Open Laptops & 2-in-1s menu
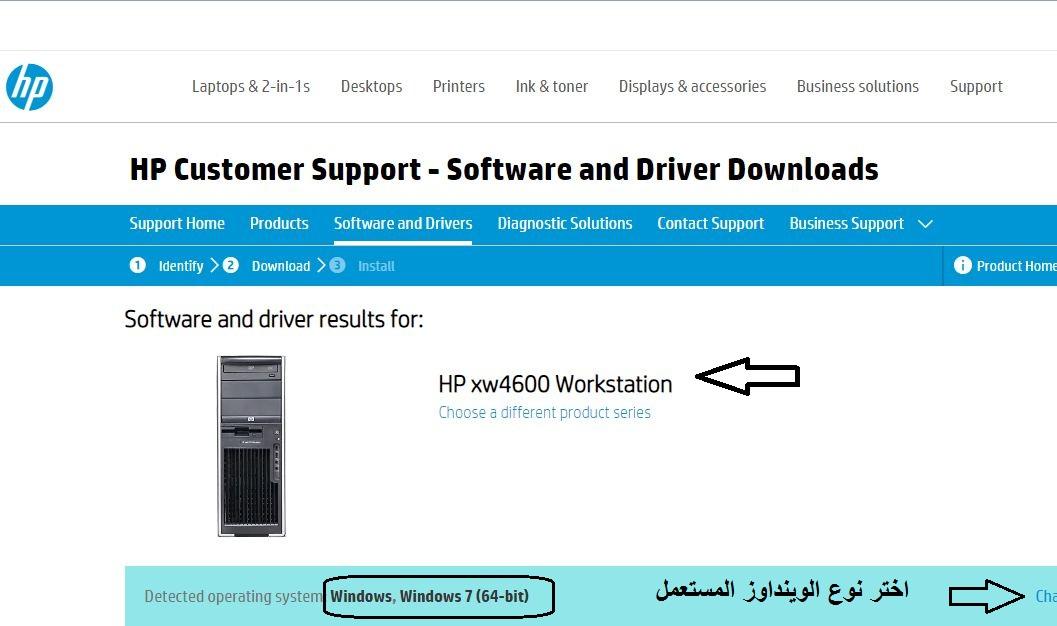Viewport: 1057px width, 626px height. click(251, 86)
